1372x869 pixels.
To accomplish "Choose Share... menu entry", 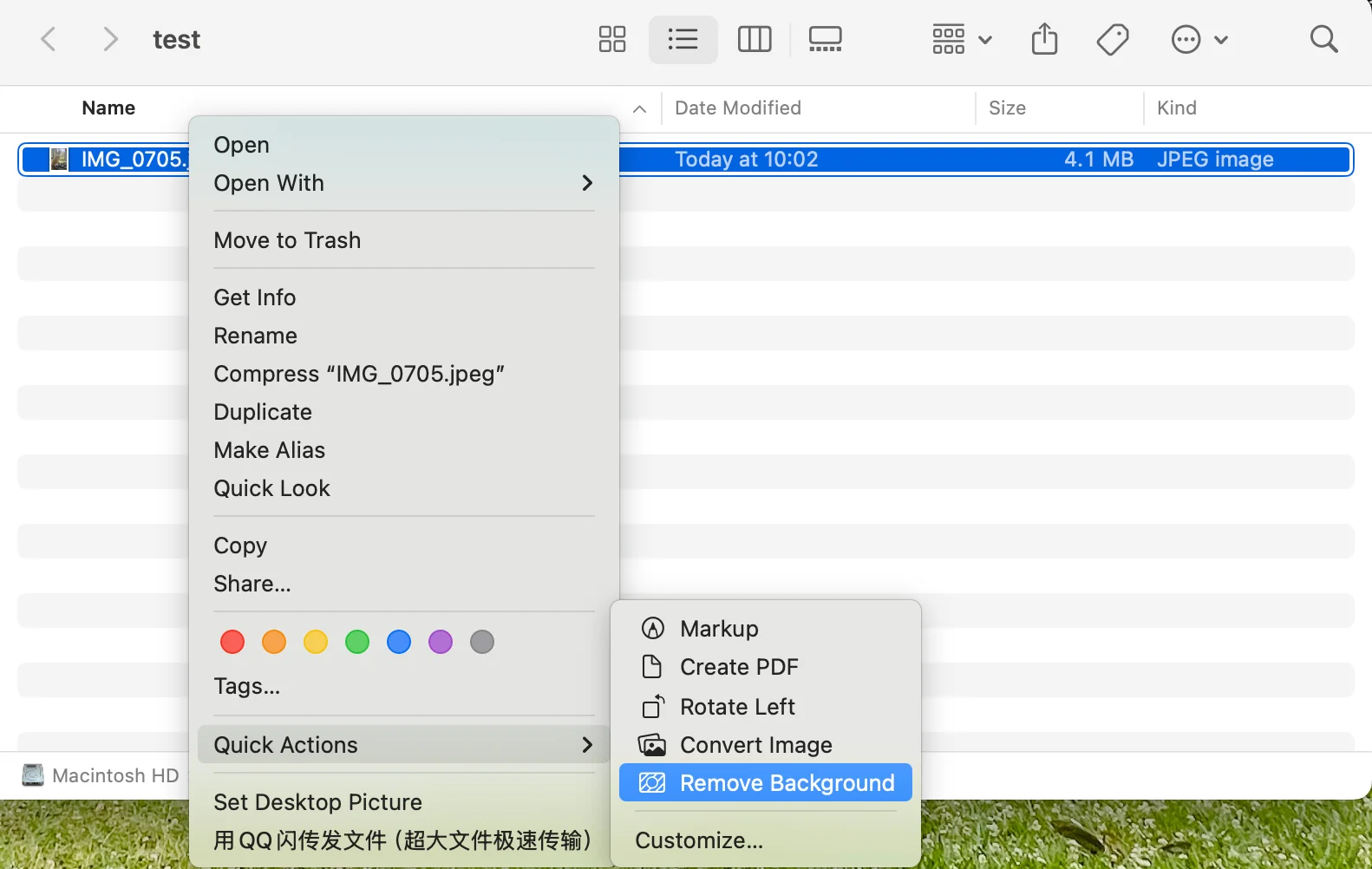I will point(404,584).
